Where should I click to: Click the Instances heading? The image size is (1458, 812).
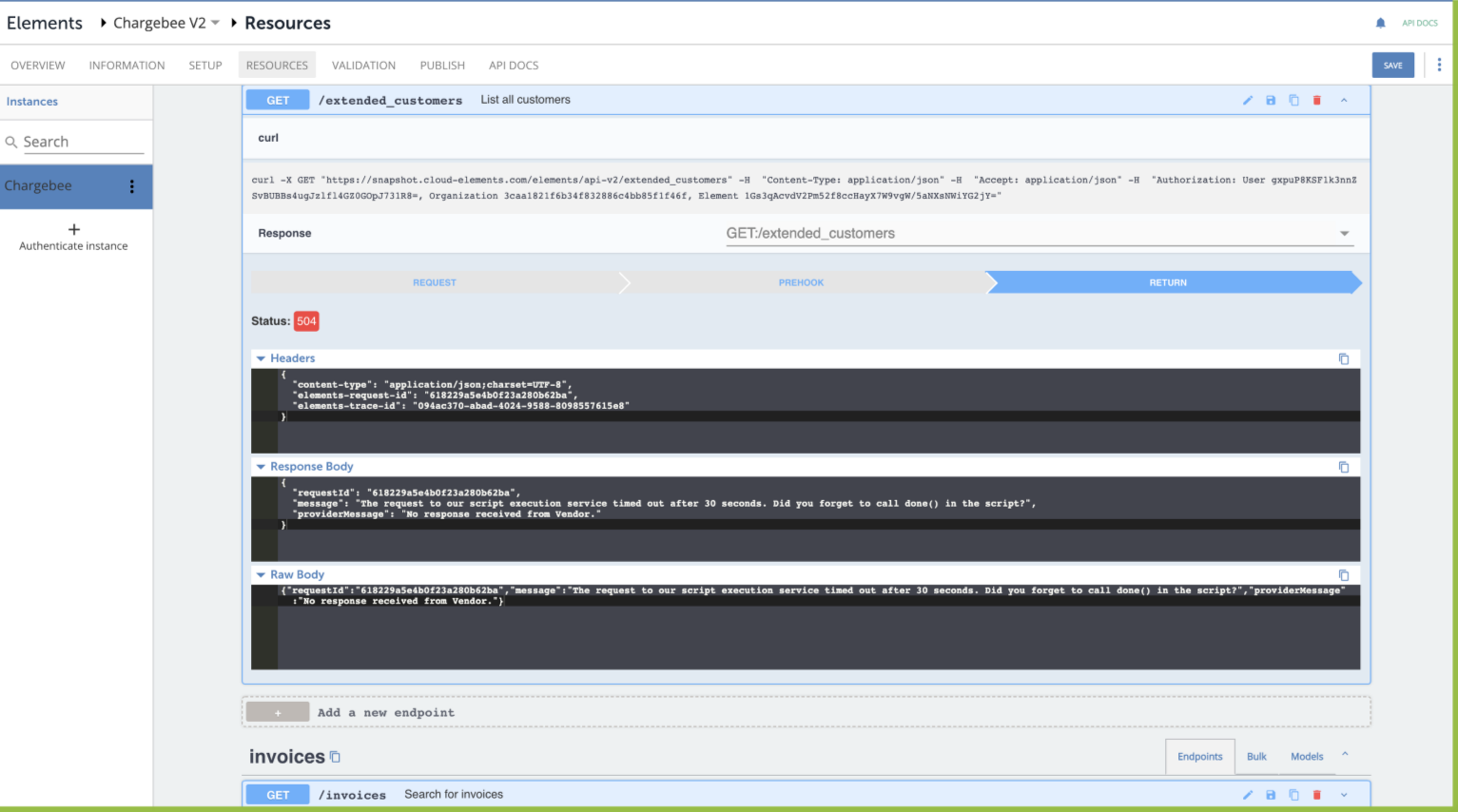[32, 102]
